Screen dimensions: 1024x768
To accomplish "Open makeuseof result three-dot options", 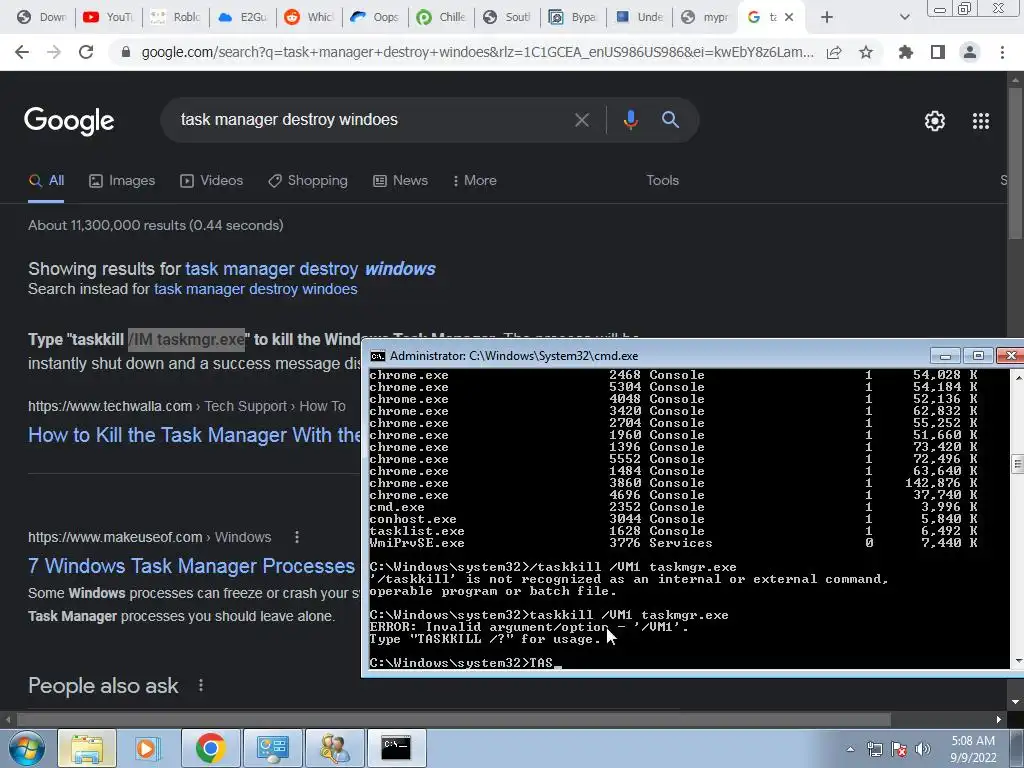I will 297,537.
